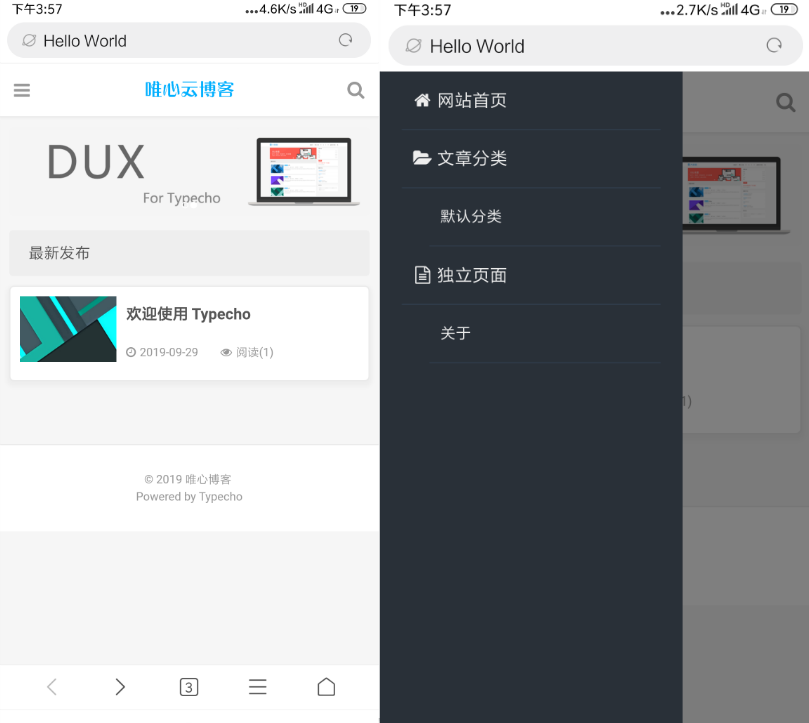The height and width of the screenshot is (723, 809).
Task: Tap the left address bar showing Hello World
Action: point(180,41)
